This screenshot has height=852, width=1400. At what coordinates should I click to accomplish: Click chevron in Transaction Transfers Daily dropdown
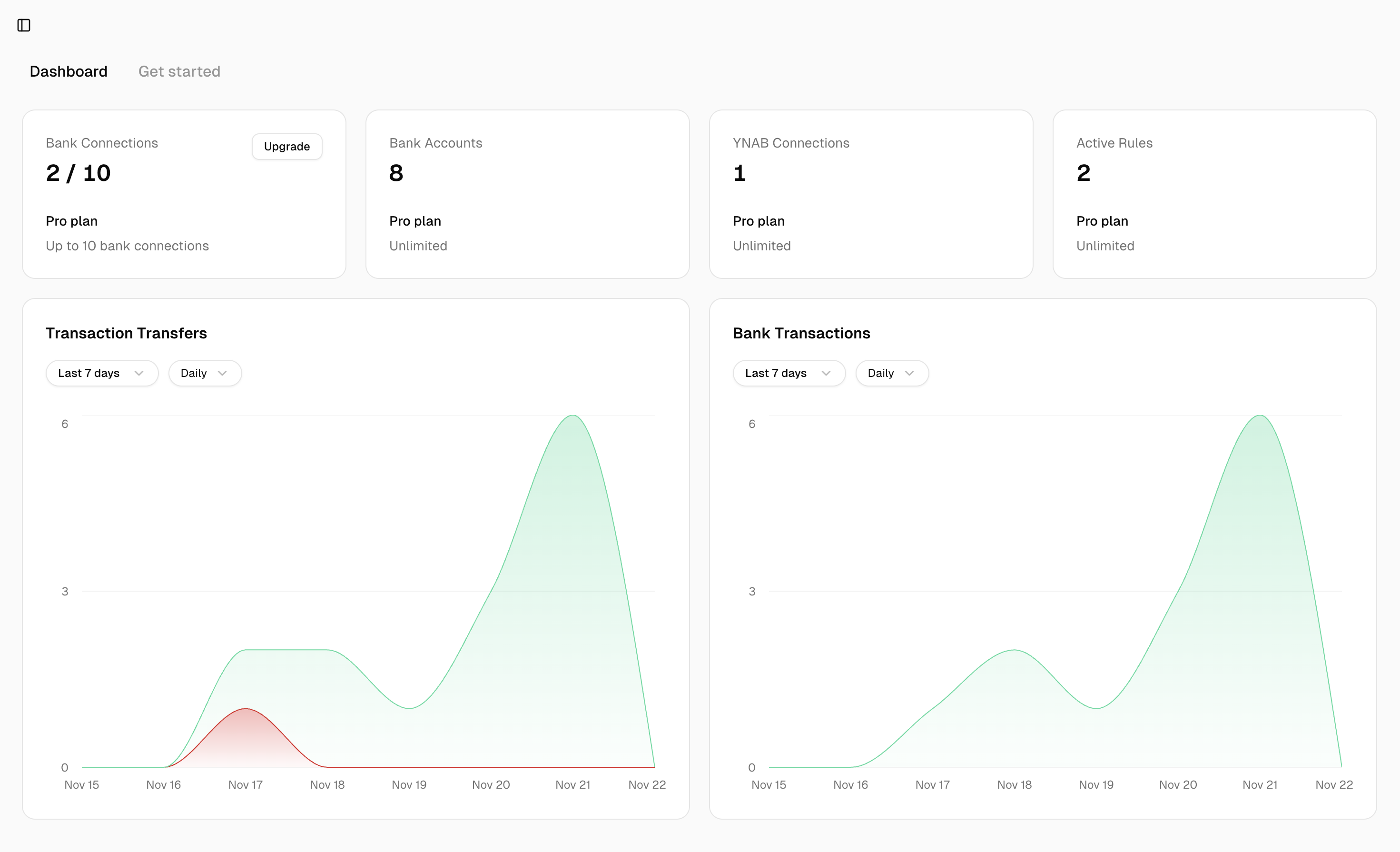click(x=222, y=374)
